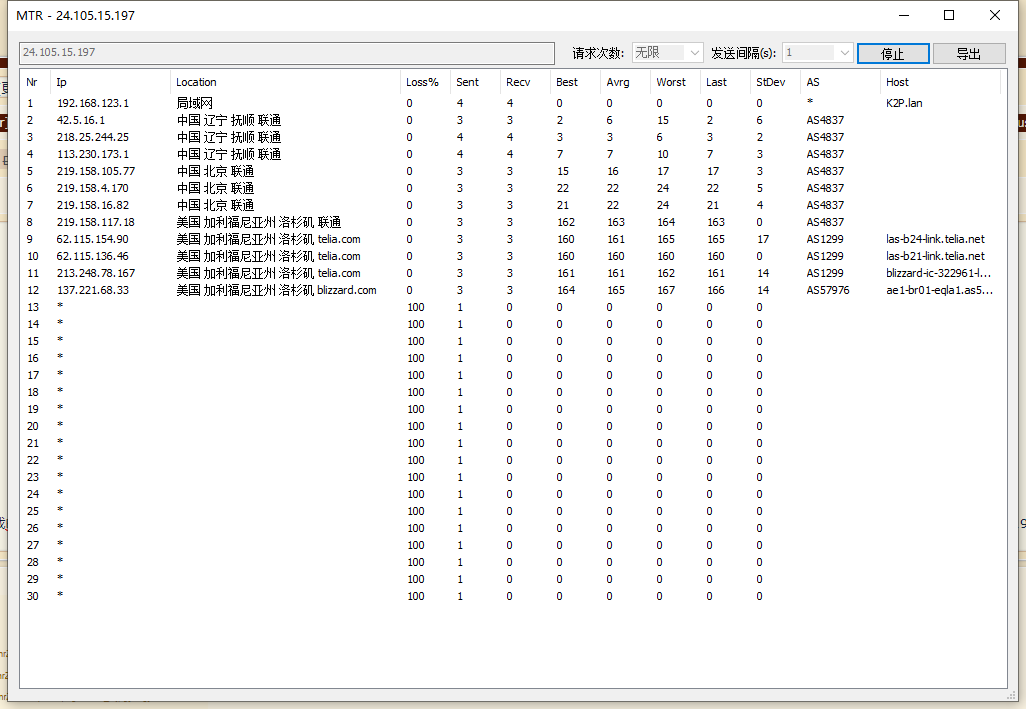Sort by the Loss% column header
The width and height of the screenshot is (1026, 709).
[422, 82]
